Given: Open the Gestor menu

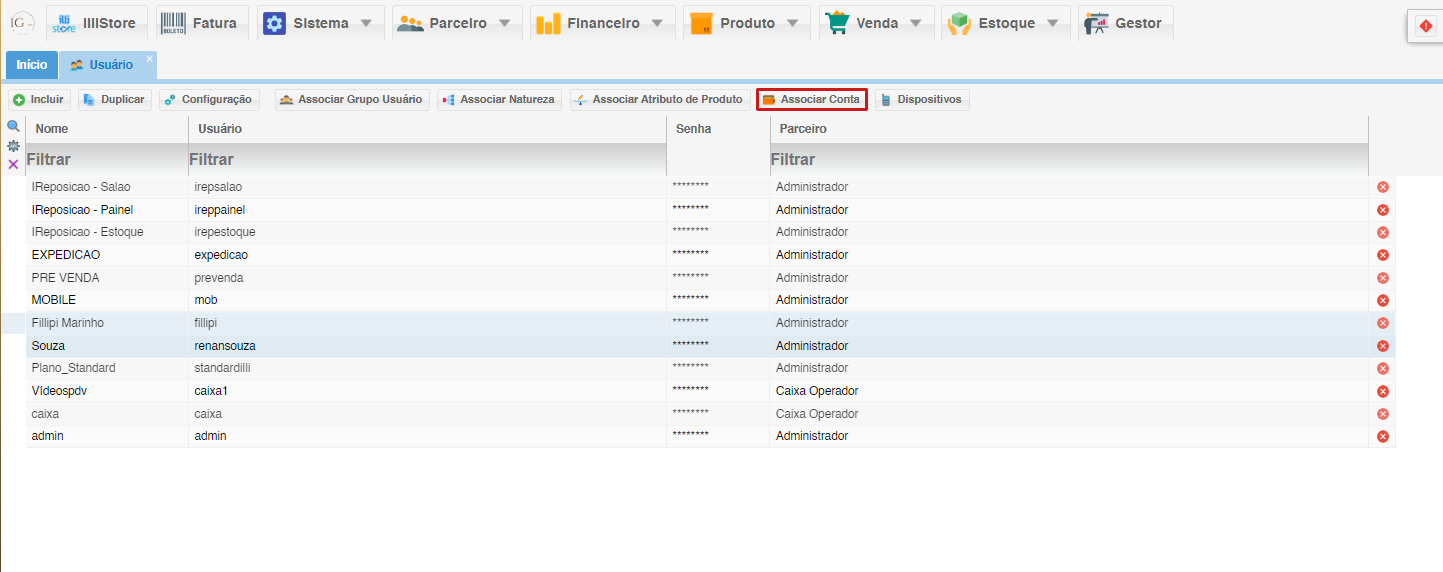Looking at the screenshot, I should click(1125, 23).
